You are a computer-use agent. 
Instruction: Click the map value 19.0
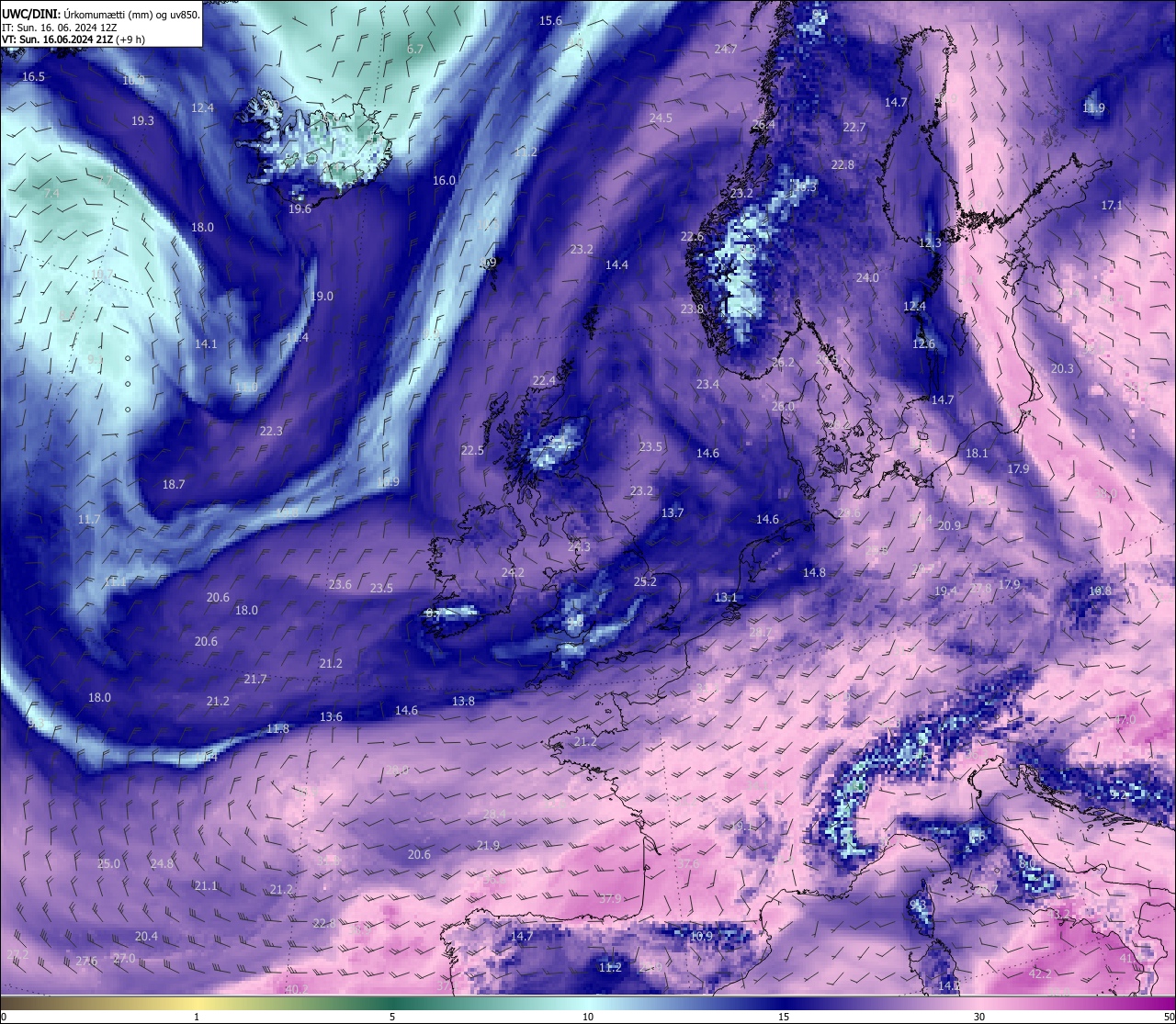click(322, 297)
